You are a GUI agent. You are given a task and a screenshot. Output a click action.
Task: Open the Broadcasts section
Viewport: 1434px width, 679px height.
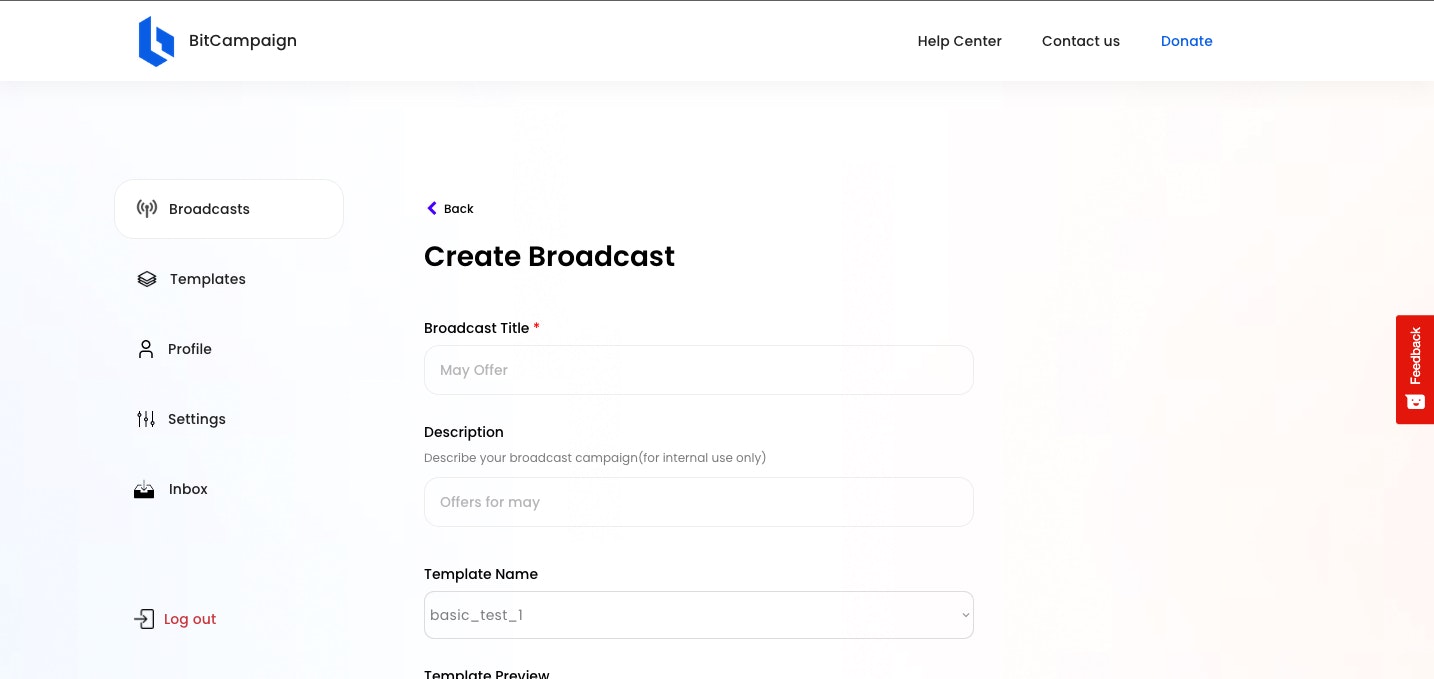pyautogui.click(x=229, y=209)
